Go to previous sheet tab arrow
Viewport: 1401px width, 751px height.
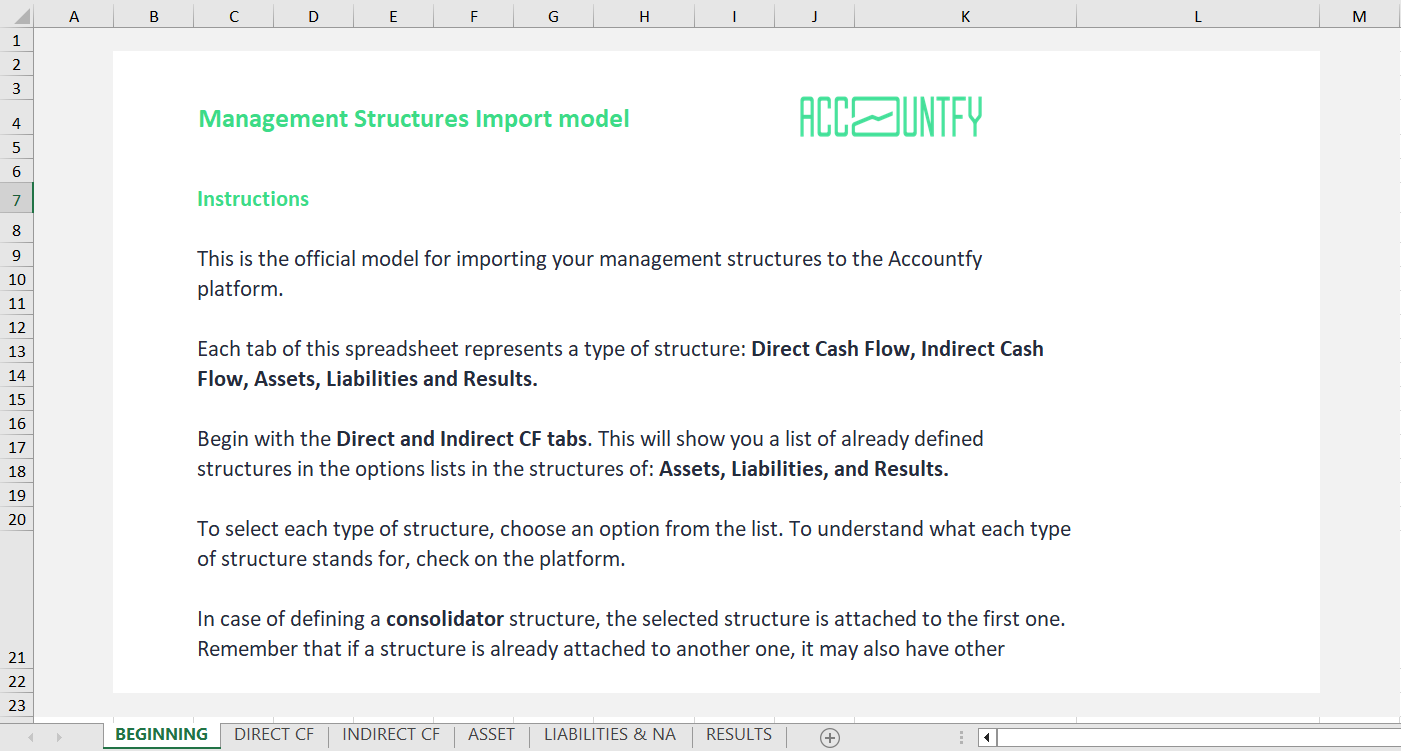pyautogui.click(x=31, y=737)
